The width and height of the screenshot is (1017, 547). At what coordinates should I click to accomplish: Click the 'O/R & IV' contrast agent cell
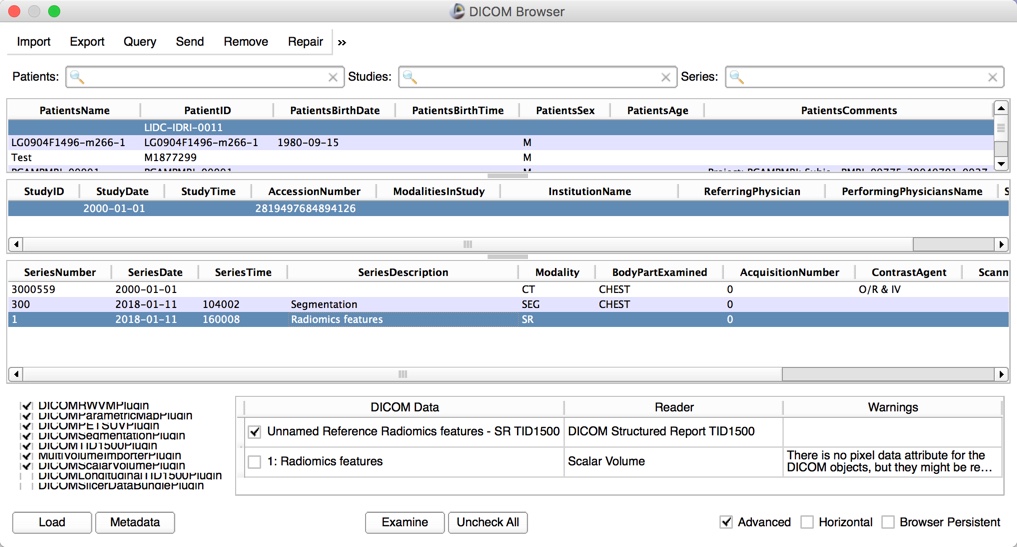coord(879,289)
